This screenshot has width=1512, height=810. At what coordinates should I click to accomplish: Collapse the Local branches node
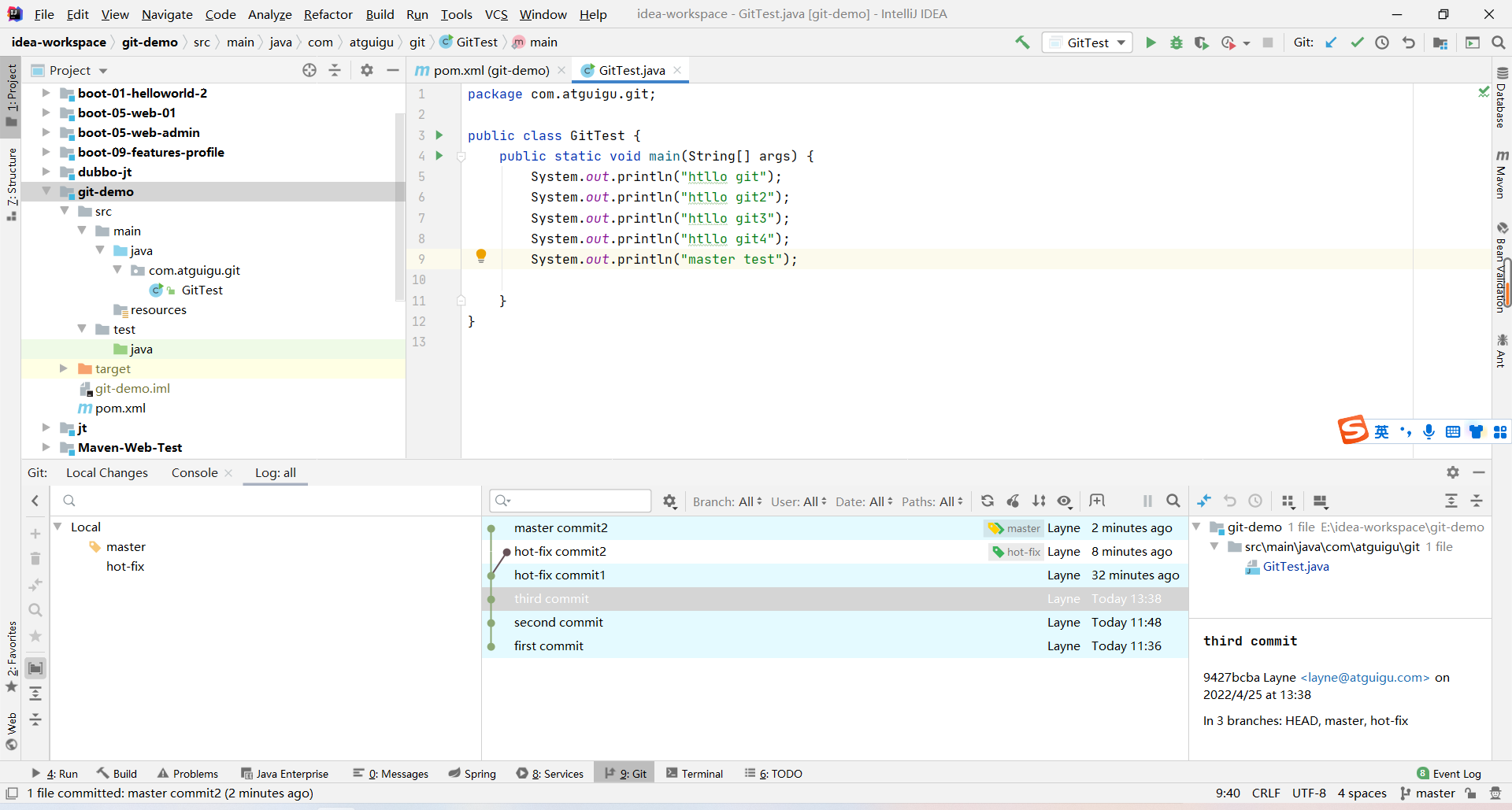(x=58, y=527)
